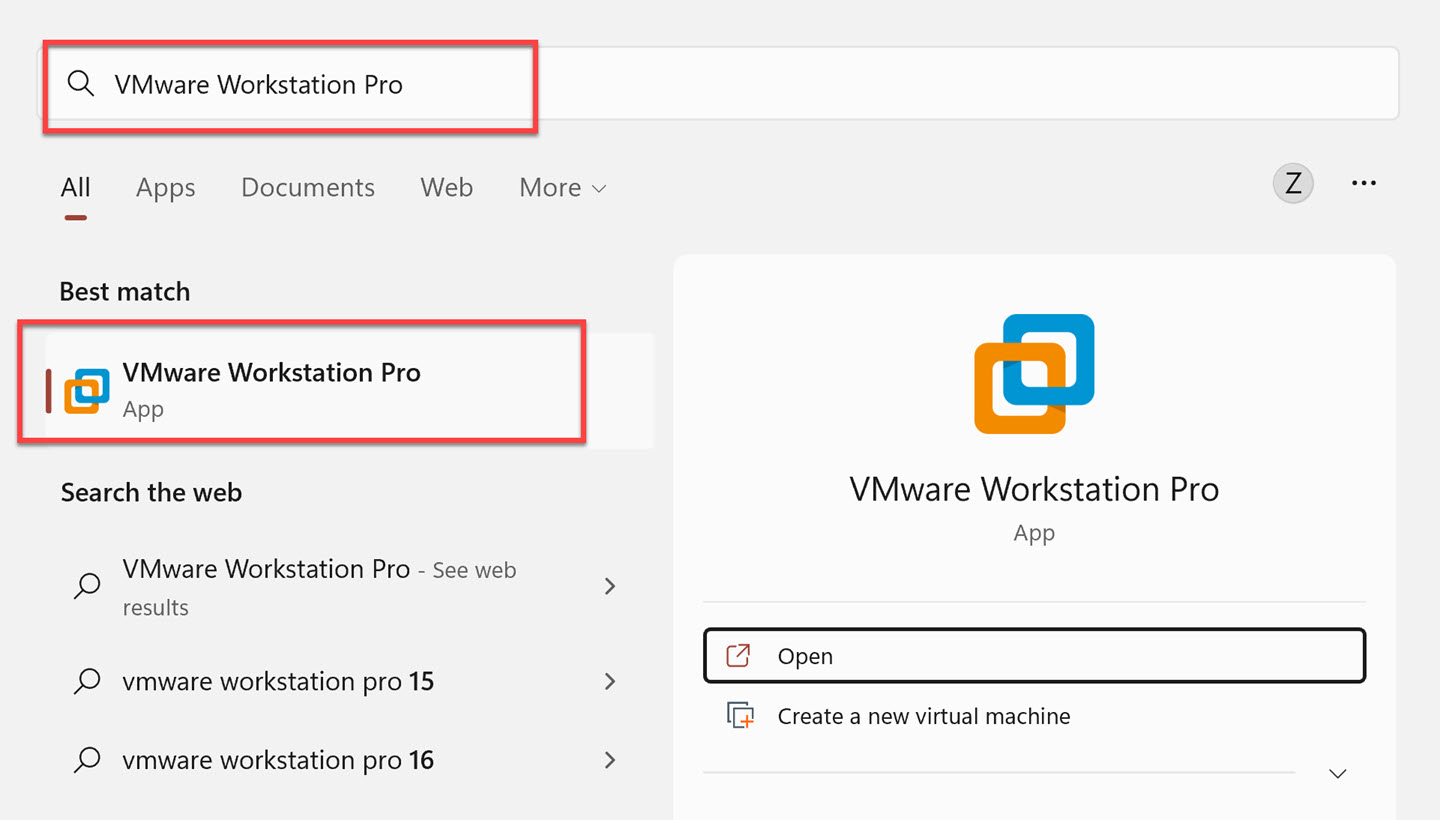The width and height of the screenshot is (1440, 820).
Task: Expand the VMware Workstation Pro web result arrow
Action: 610,586
